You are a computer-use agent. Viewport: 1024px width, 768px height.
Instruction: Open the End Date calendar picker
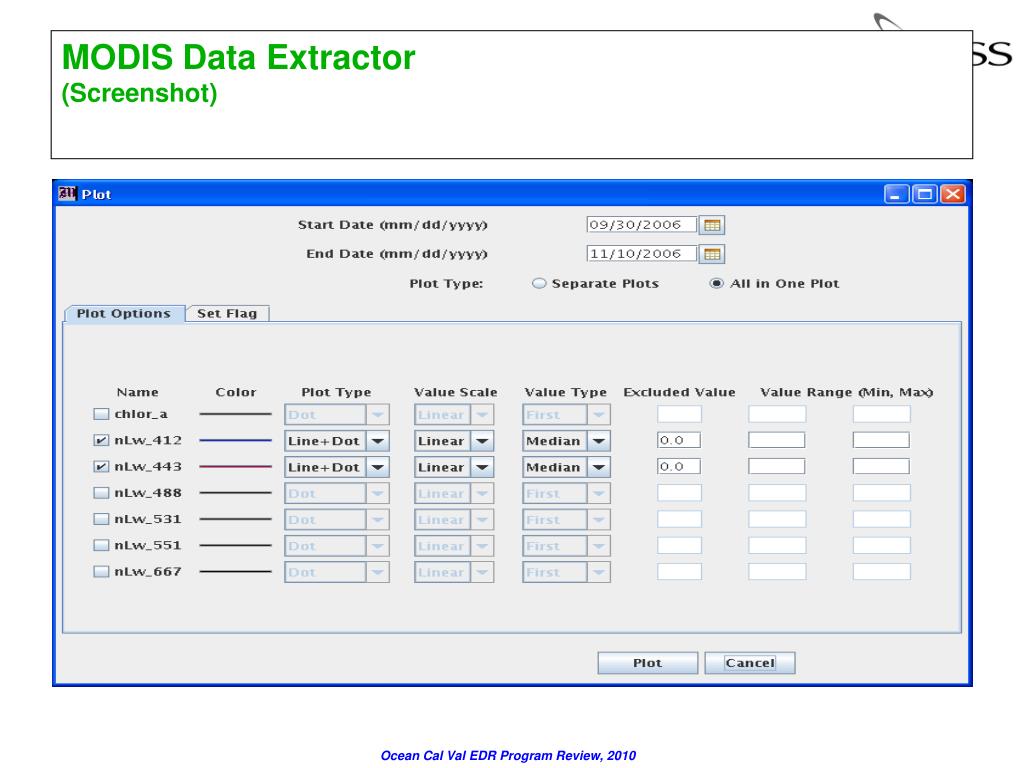tap(712, 254)
